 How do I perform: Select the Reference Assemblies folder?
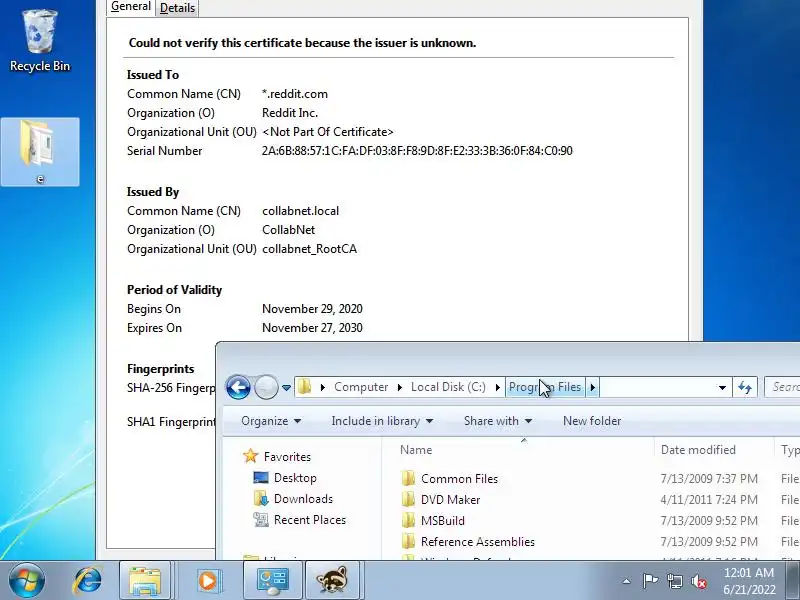tap(478, 541)
